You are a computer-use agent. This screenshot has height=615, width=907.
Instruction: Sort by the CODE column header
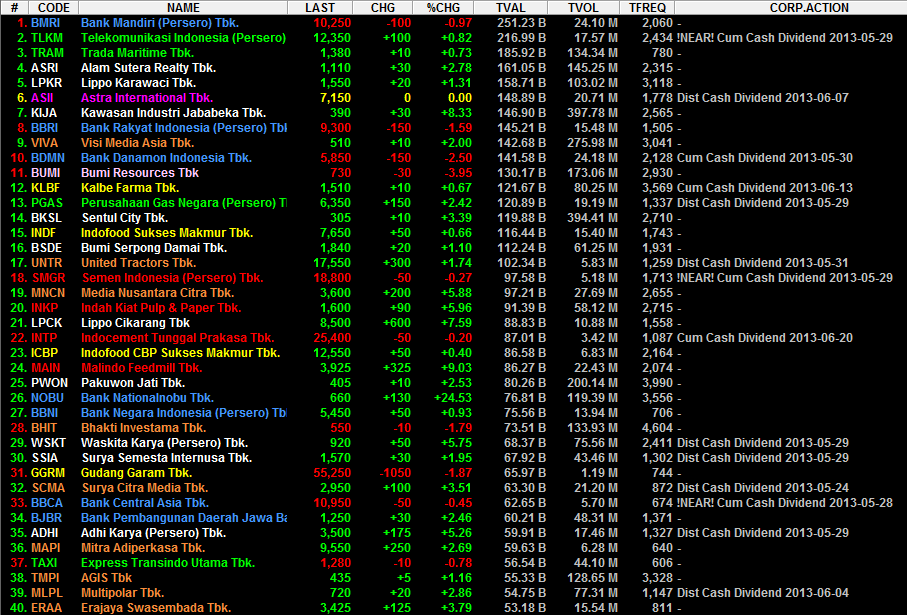pos(53,8)
